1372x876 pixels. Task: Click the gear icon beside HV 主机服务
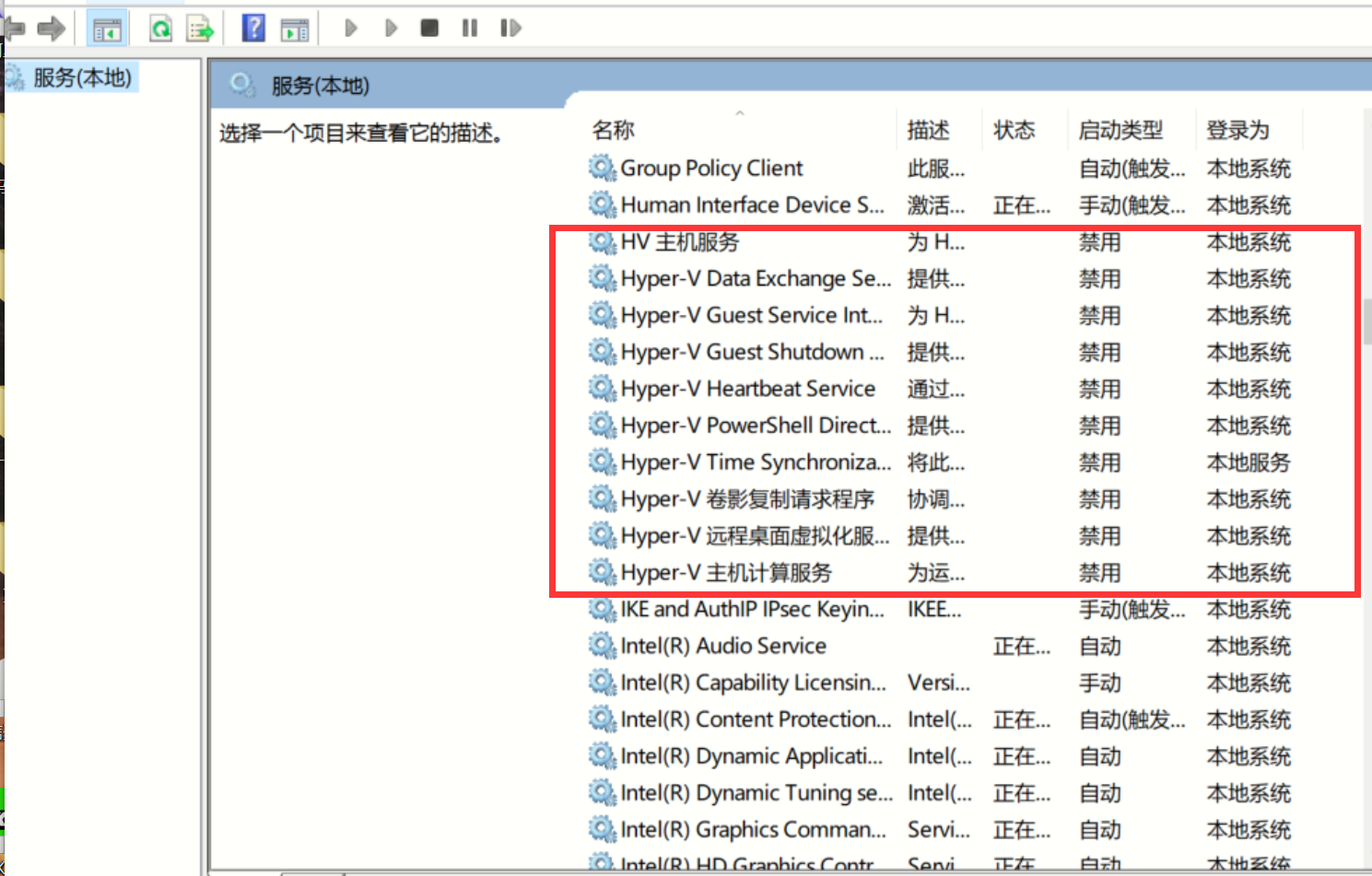point(603,241)
